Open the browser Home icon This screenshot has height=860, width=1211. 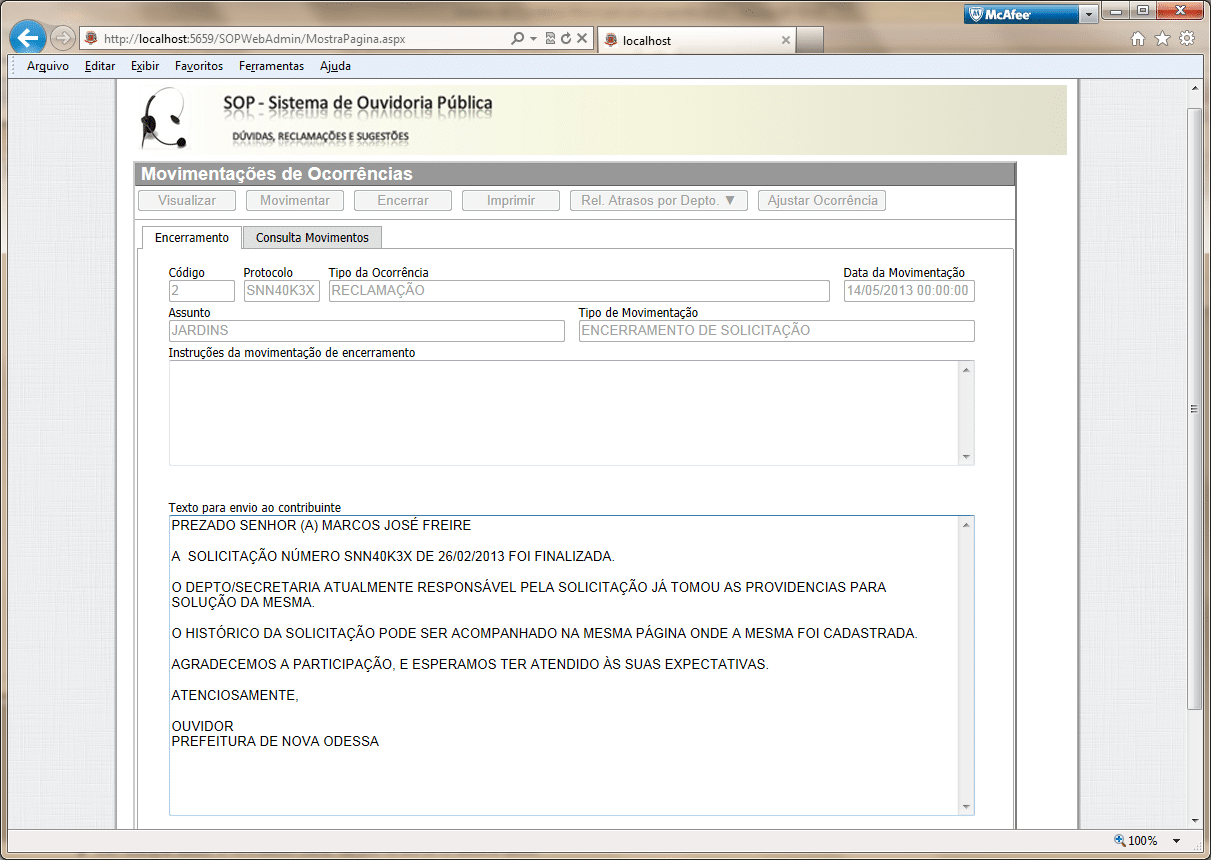click(x=1137, y=39)
